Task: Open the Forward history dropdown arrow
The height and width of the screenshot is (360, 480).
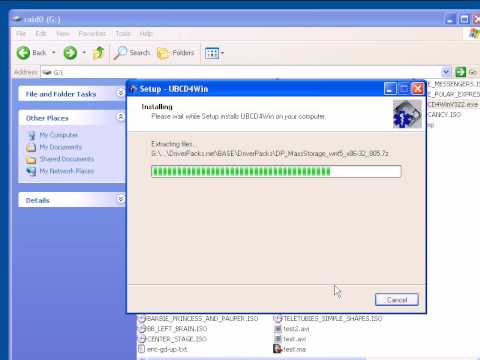Action: (84, 53)
